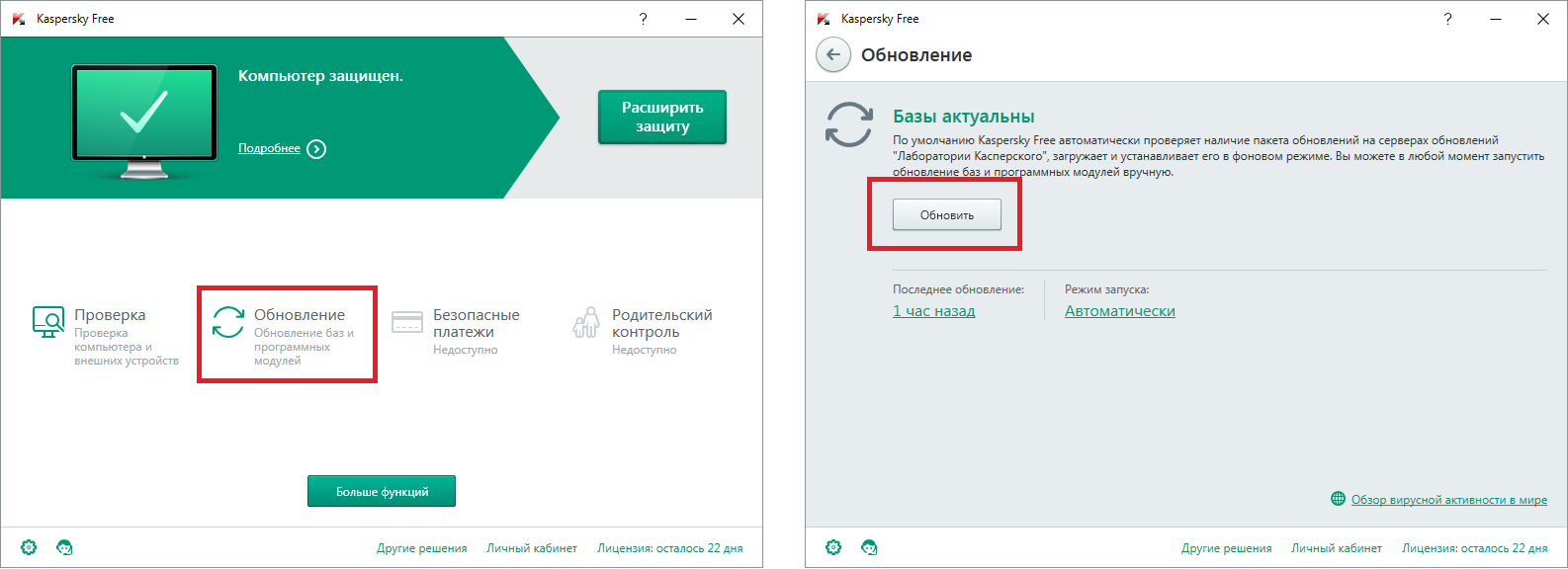The image size is (1568, 569).
Task: Open the Проверка scan icon
Action: [48, 321]
